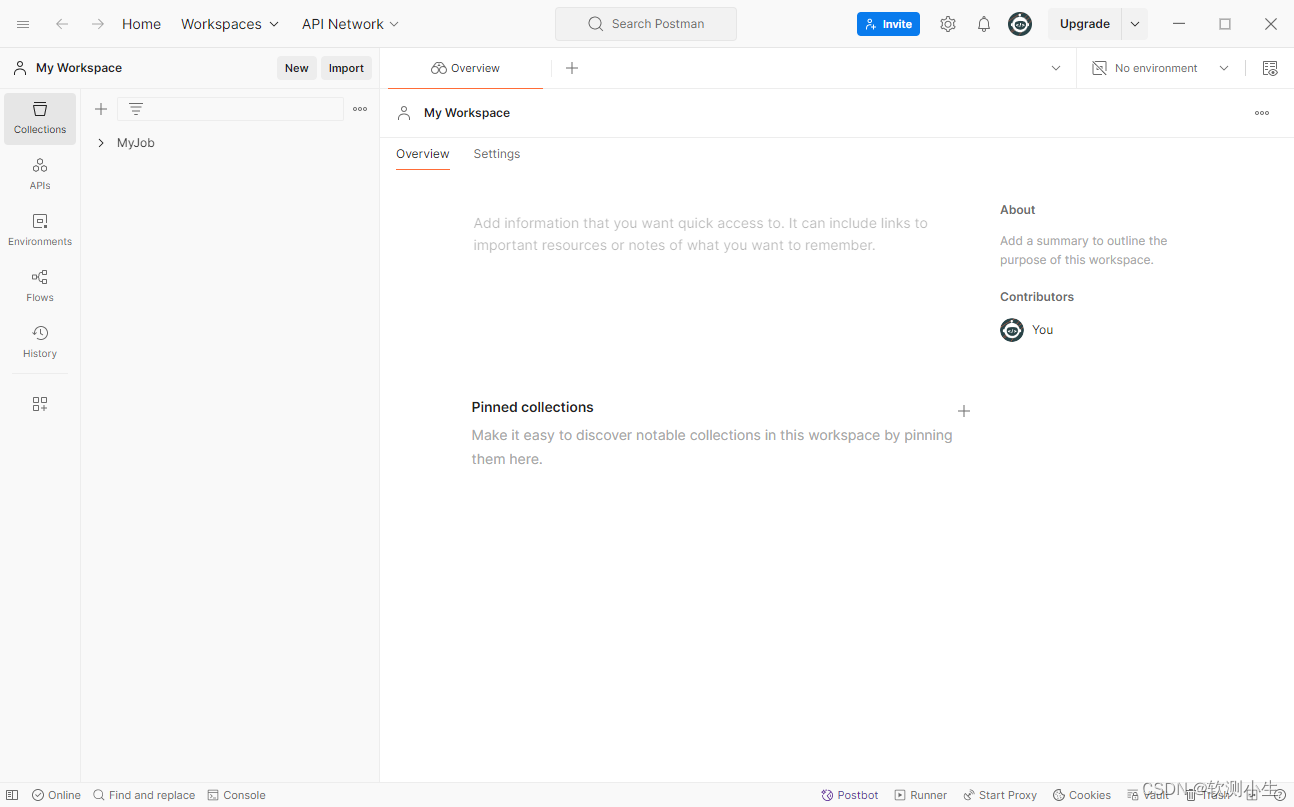Create new collection with plus icon
Screen dimensions: 1294x807
pos(101,109)
